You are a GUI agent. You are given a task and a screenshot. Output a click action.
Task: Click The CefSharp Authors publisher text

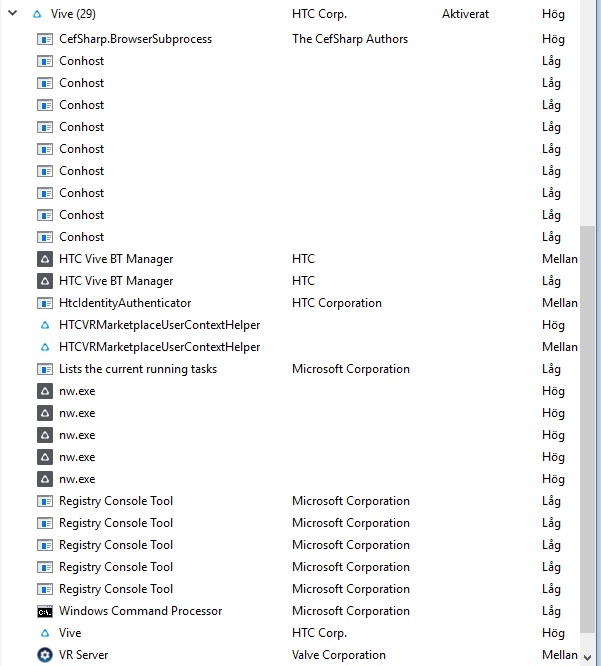350,39
